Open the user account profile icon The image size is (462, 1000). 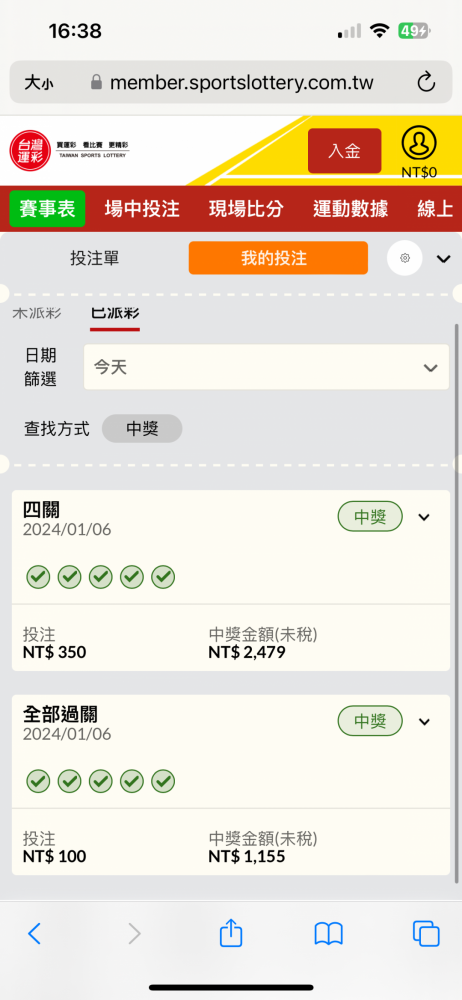coord(419,143)
